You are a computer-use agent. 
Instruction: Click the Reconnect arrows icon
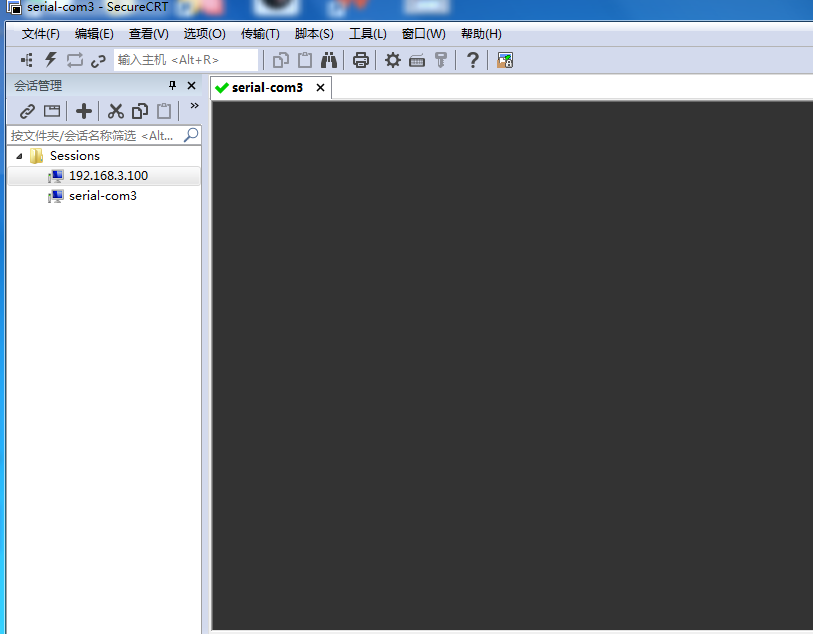click(x=75, y=60)
